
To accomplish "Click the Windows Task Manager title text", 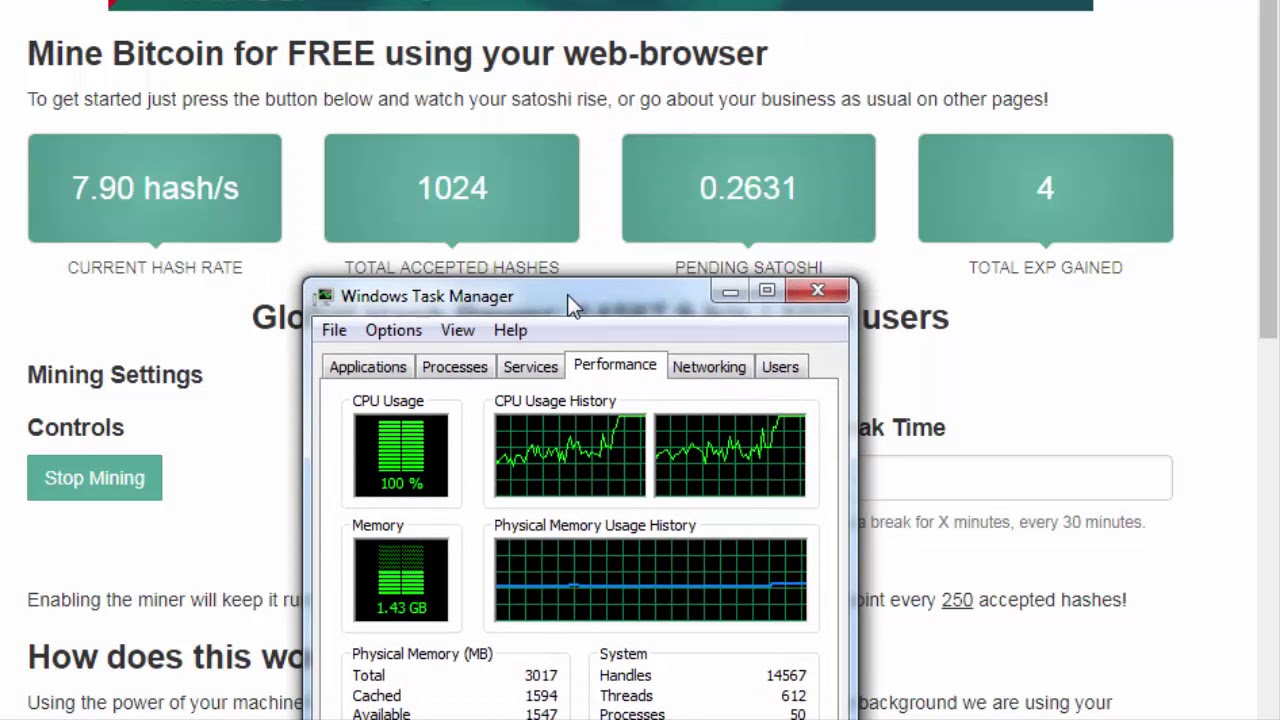I will coord(427,296).
